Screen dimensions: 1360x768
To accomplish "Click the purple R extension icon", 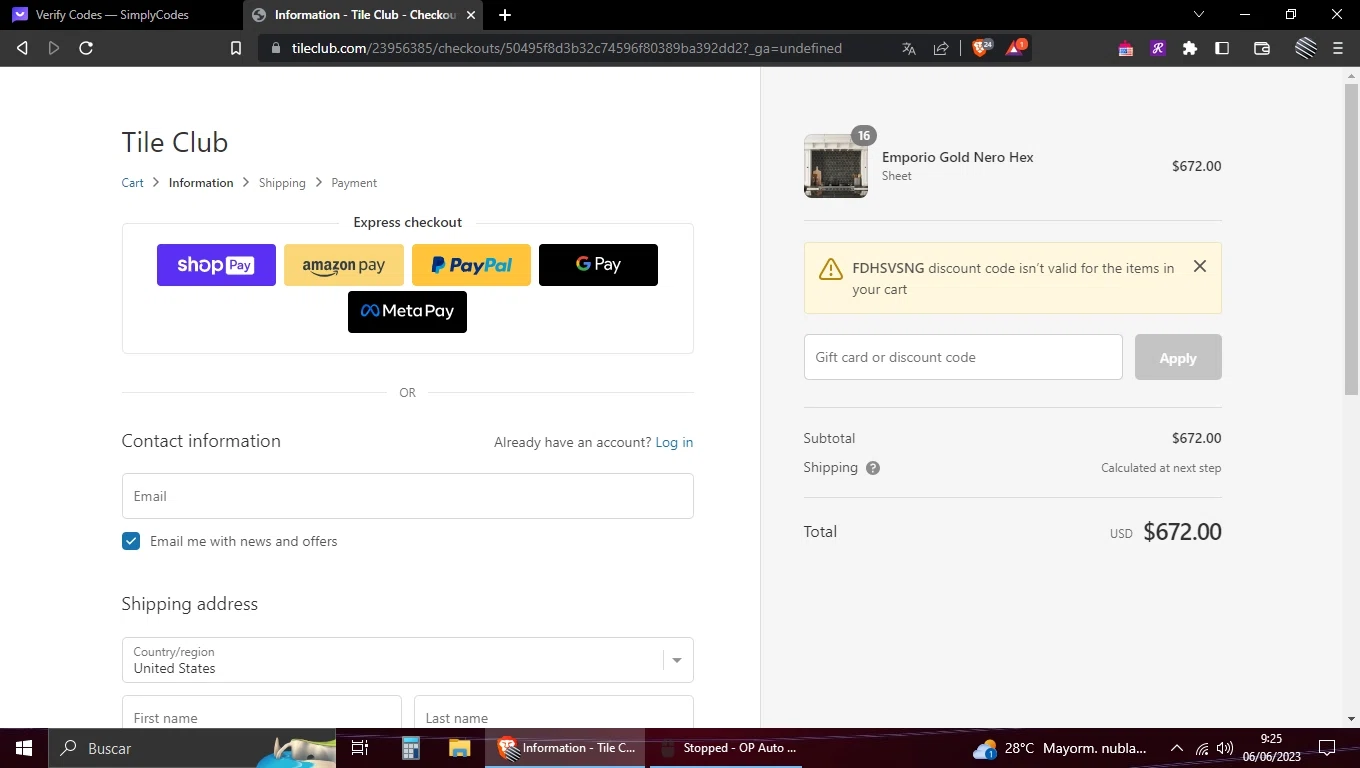I will [x=1158, y=48].
